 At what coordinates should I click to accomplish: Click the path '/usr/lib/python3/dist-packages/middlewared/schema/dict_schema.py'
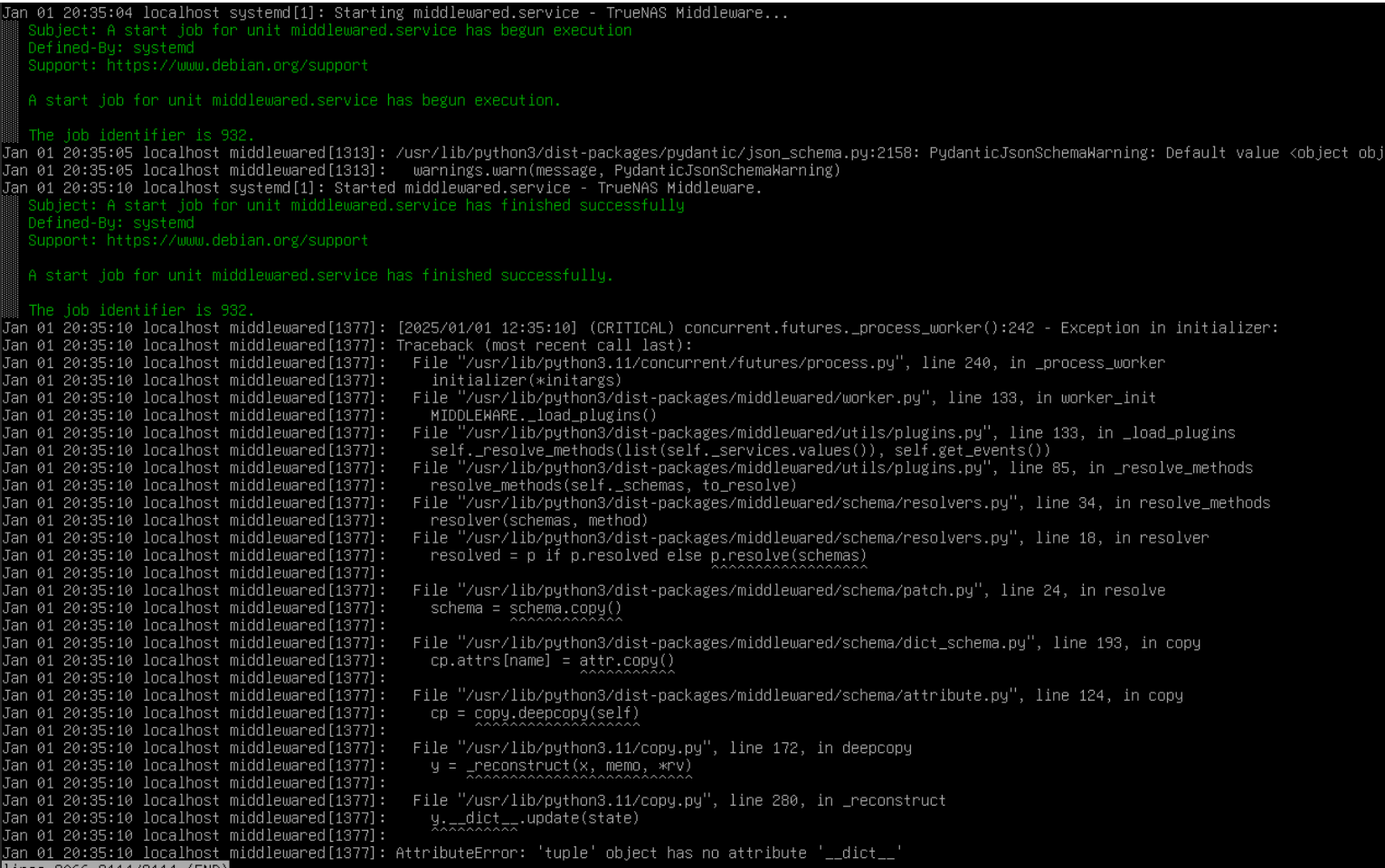745,643
